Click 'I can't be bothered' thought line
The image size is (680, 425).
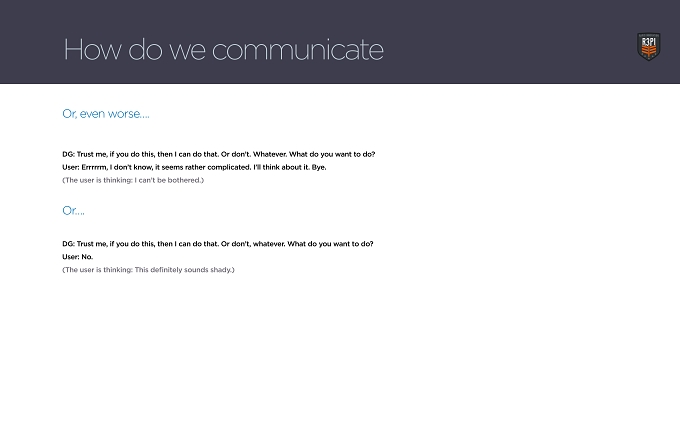coord(133,180)
